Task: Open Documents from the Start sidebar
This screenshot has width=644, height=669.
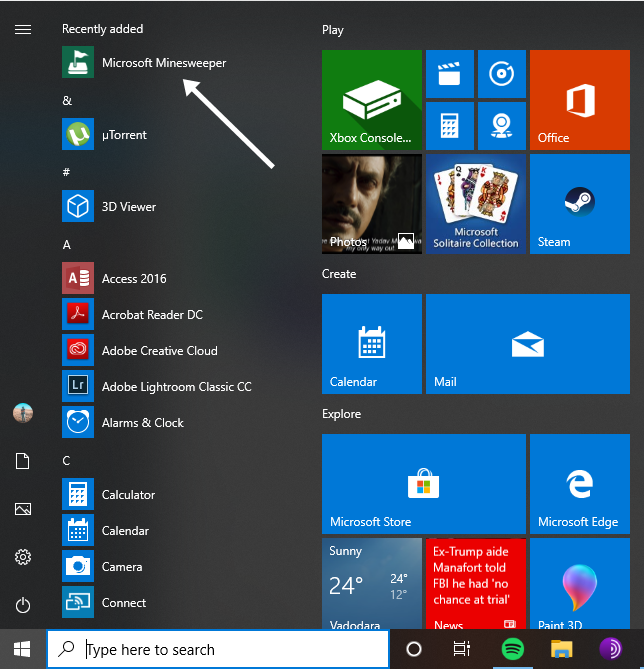Action: click(x=23, y=461)
